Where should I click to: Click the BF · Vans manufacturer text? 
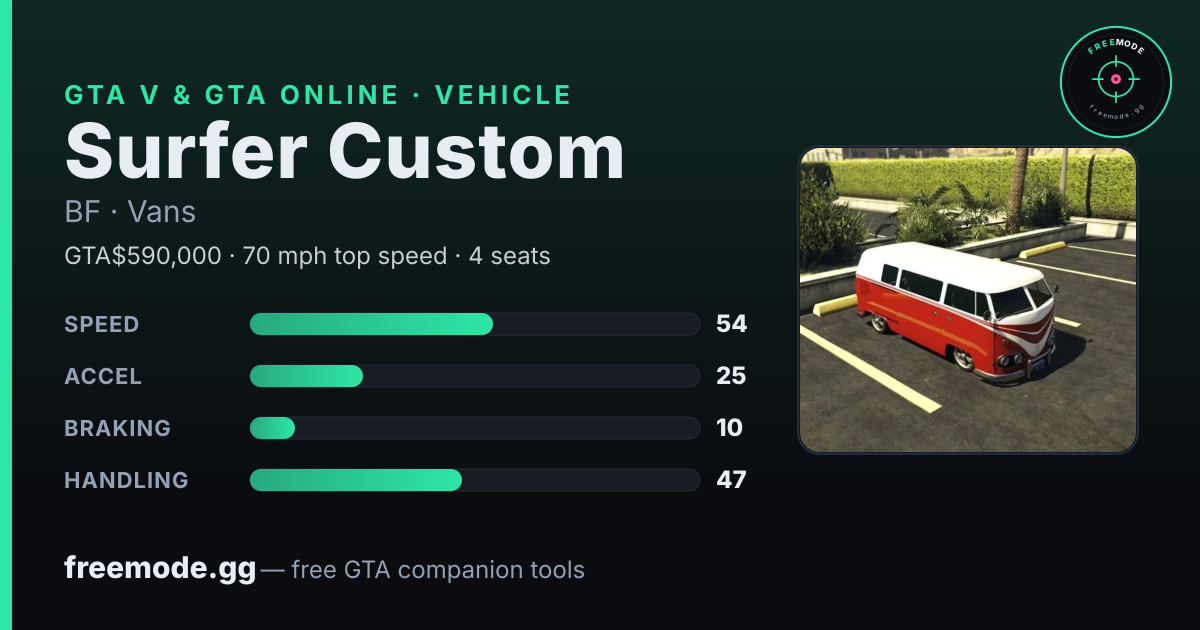click(130, 212)
